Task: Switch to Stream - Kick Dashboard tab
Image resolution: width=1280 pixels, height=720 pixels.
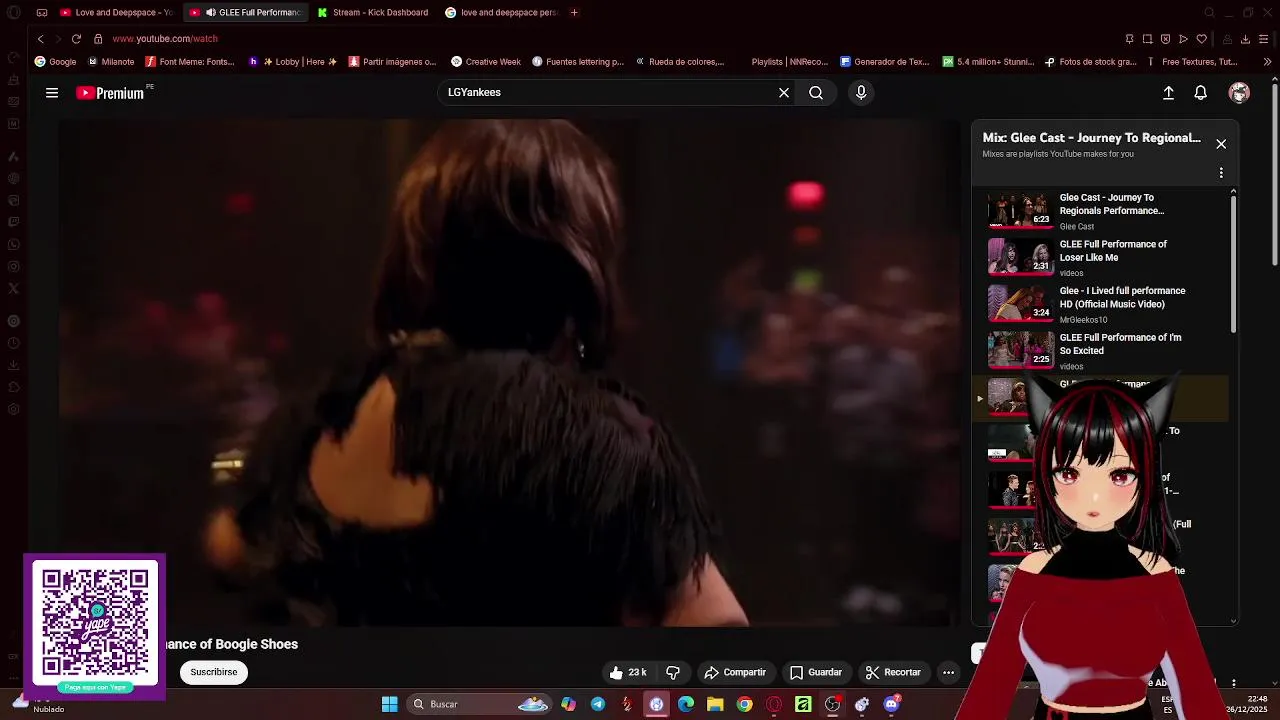Action: 373,13
